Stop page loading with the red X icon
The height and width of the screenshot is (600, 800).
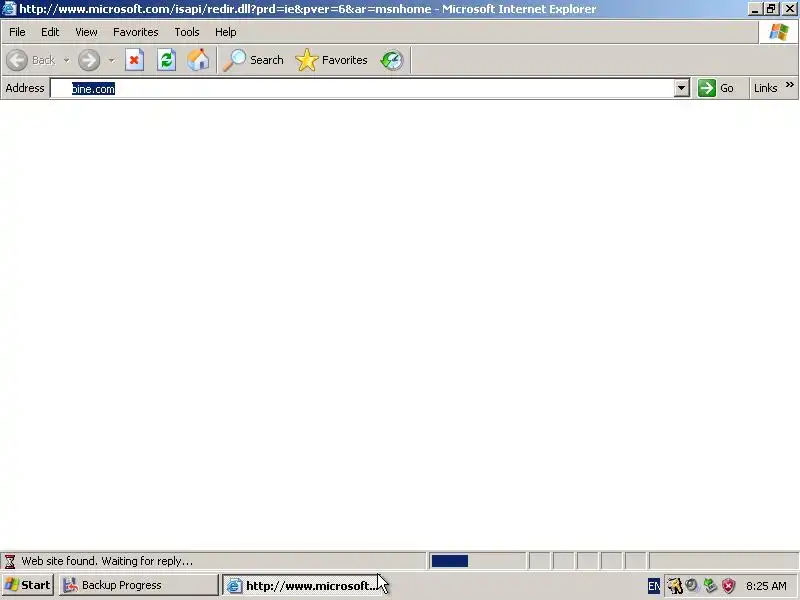(134, 60)
